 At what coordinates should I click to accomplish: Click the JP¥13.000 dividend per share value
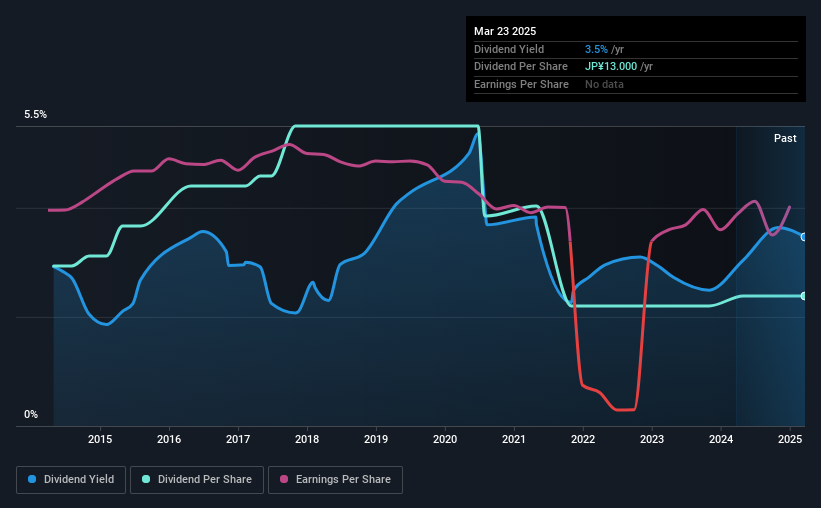611,67
